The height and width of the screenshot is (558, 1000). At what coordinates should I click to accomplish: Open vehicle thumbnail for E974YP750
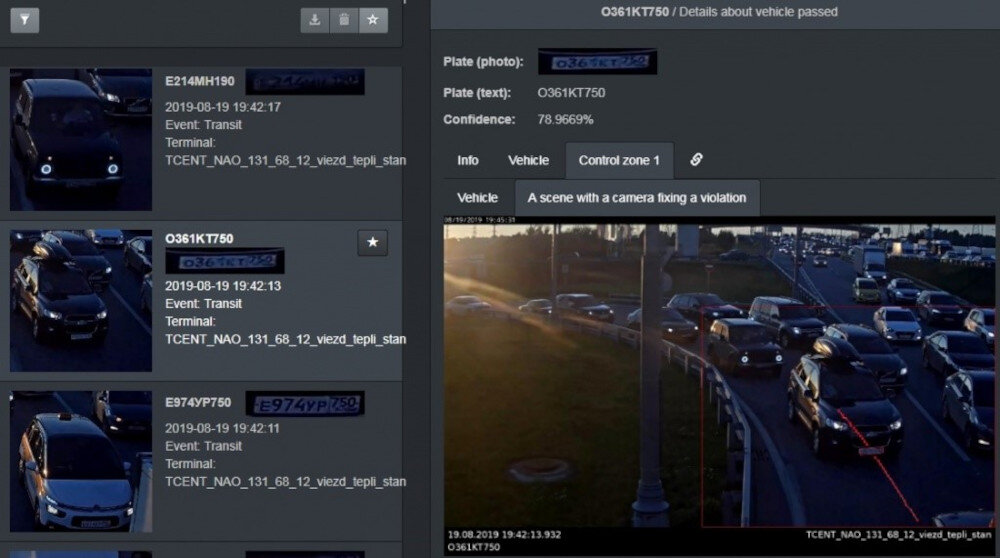pos(81,462)
